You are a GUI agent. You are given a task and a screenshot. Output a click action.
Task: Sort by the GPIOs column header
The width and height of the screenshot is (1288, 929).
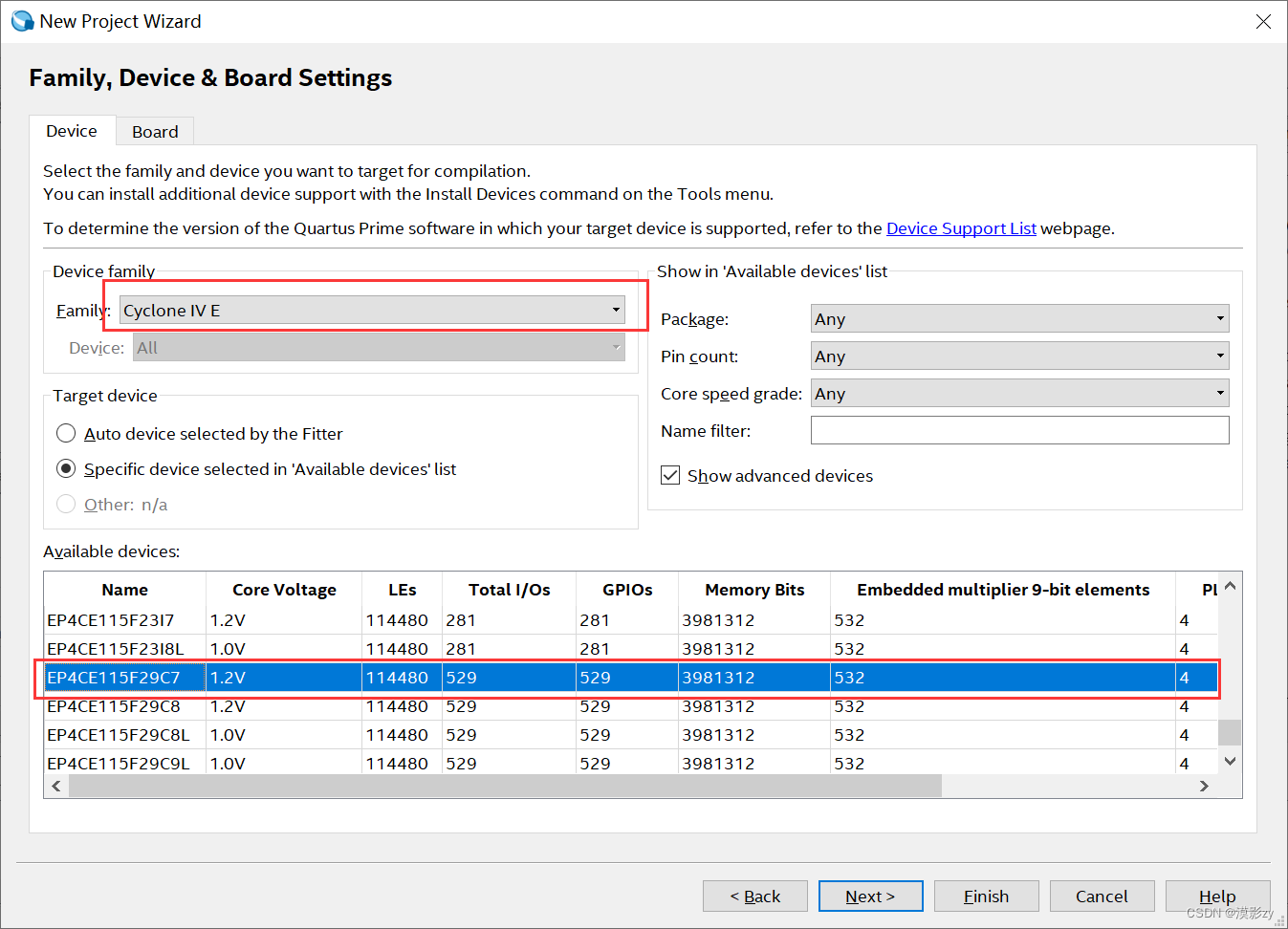627,590
